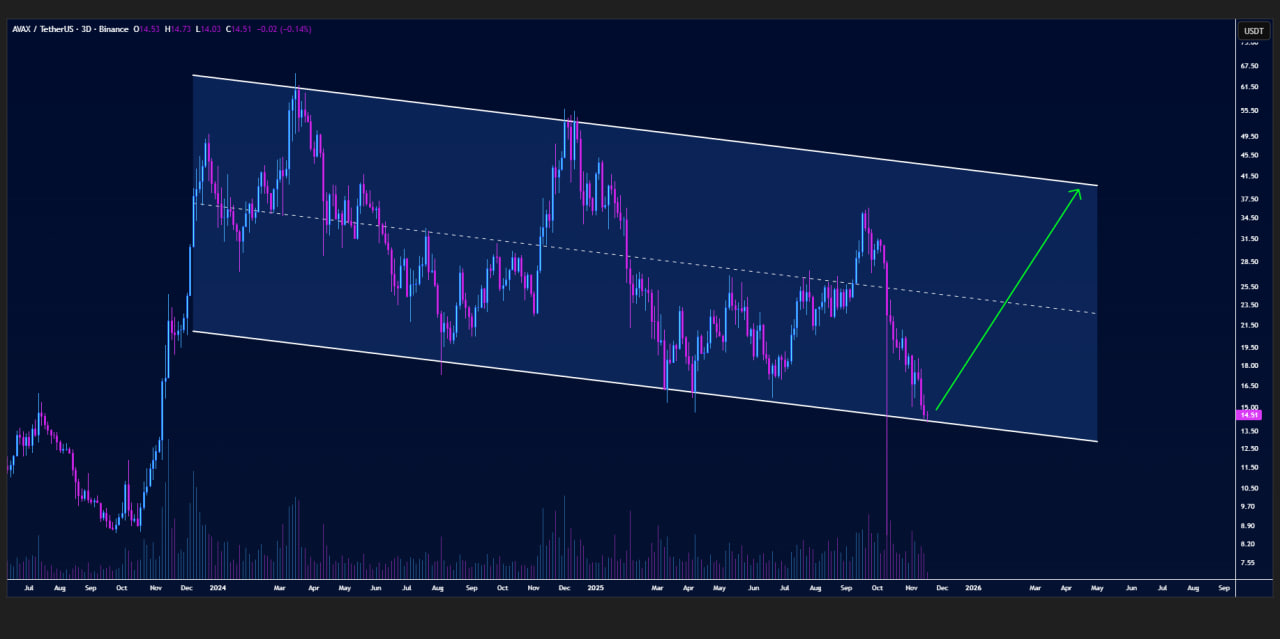Click the 8.90 price scale label
The image size is (1280, 639).
pos(1248,526)
